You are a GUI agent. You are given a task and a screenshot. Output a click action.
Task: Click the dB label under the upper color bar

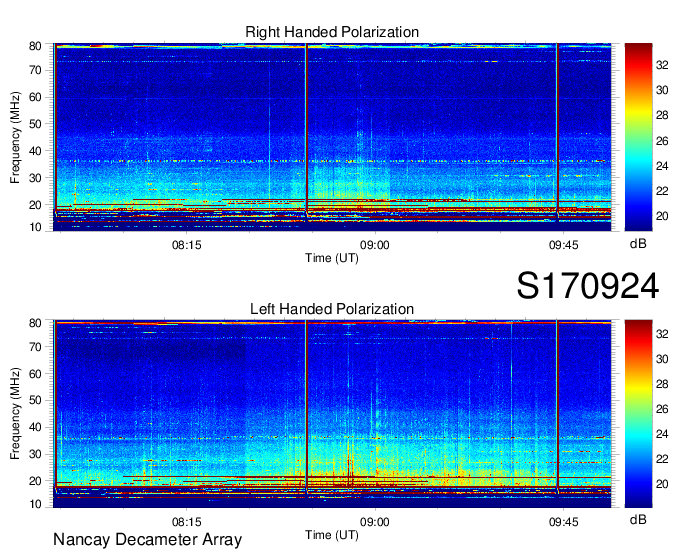[x=638, y=244]
